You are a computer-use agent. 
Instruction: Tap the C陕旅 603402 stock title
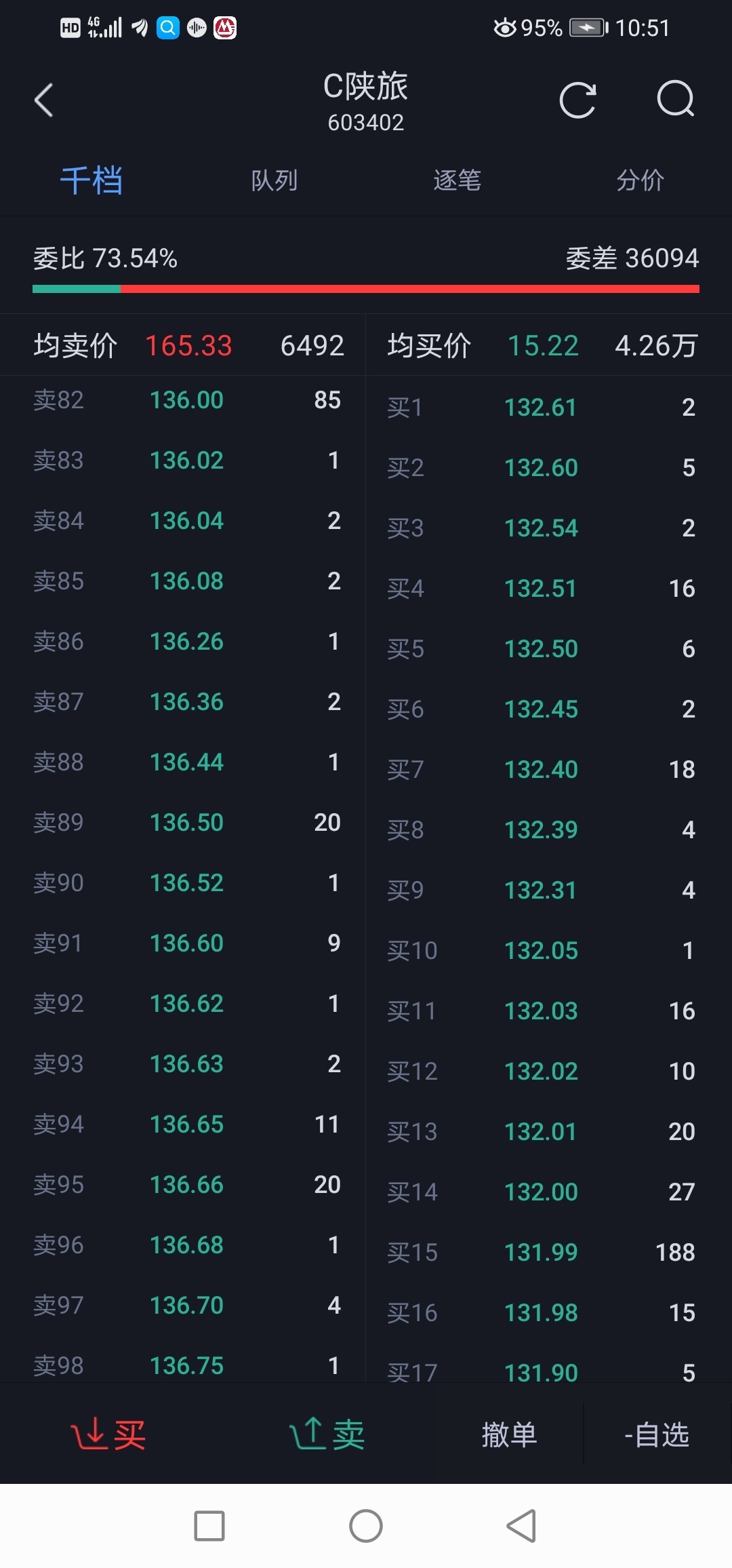[x=365, y=100]
